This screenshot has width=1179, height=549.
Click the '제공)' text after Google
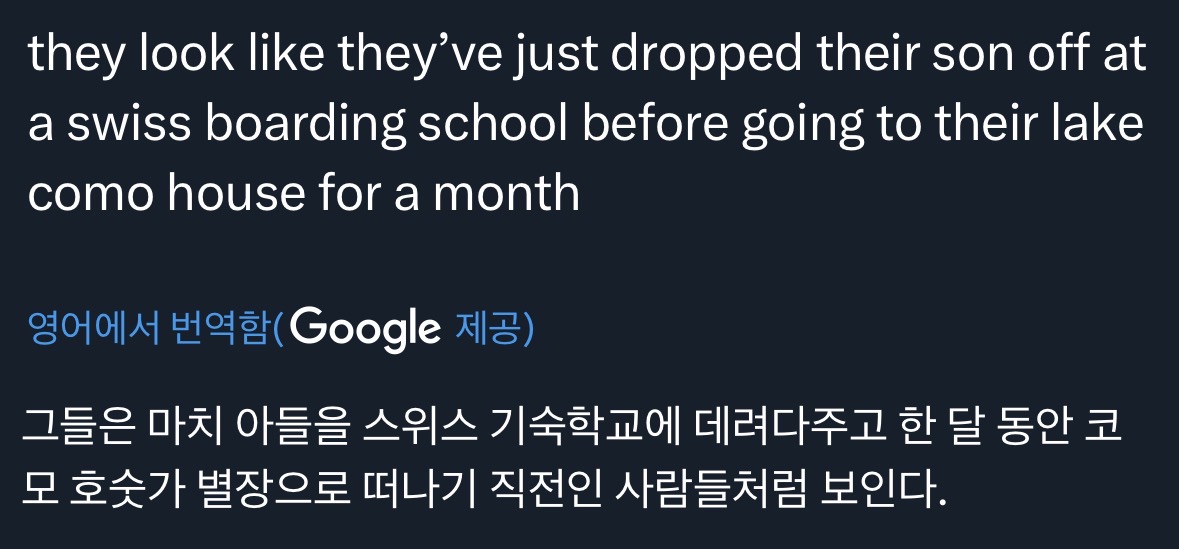click(x=495, y=329)
